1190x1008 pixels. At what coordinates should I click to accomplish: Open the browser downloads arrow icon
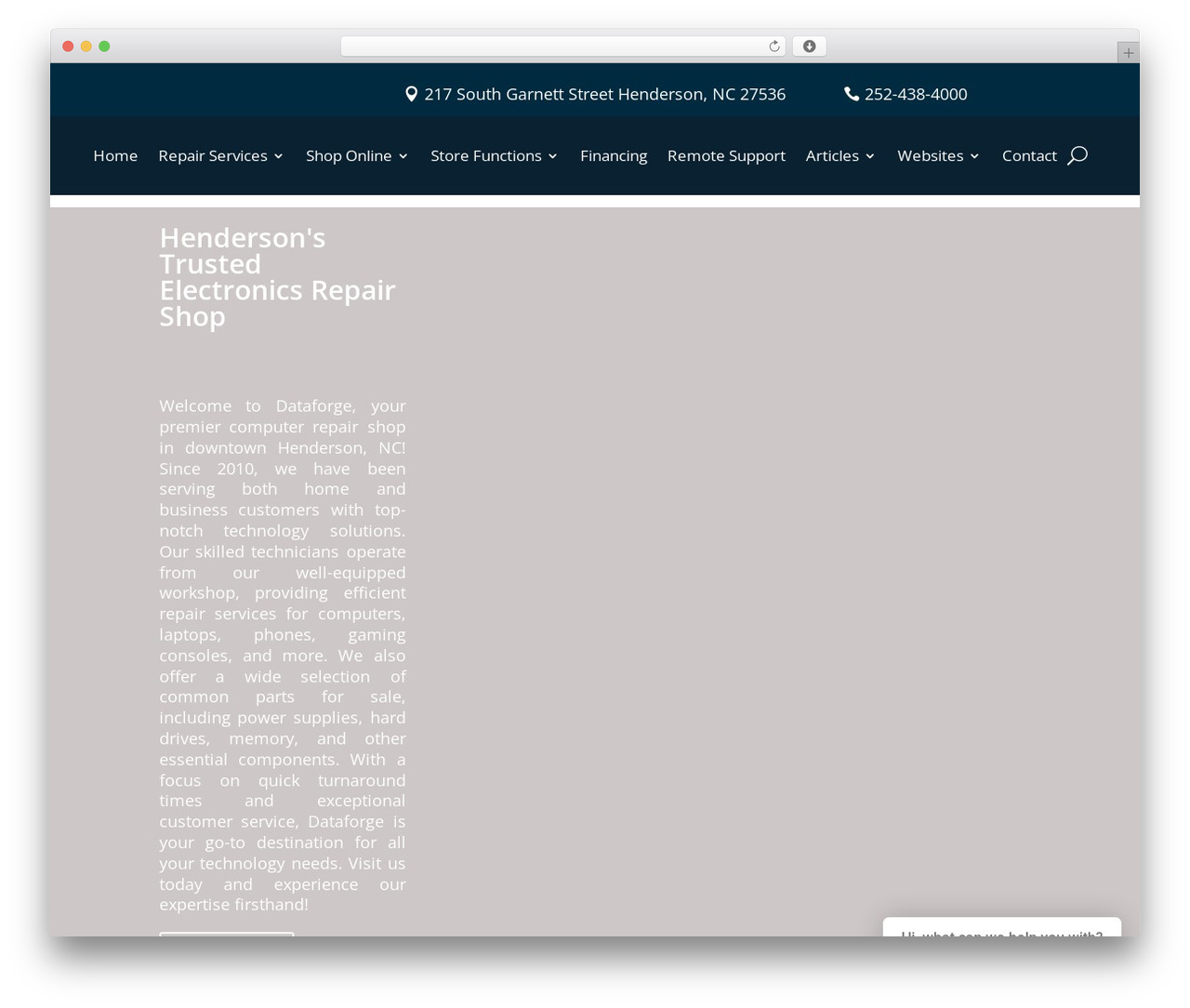click(x=809, y=46)
